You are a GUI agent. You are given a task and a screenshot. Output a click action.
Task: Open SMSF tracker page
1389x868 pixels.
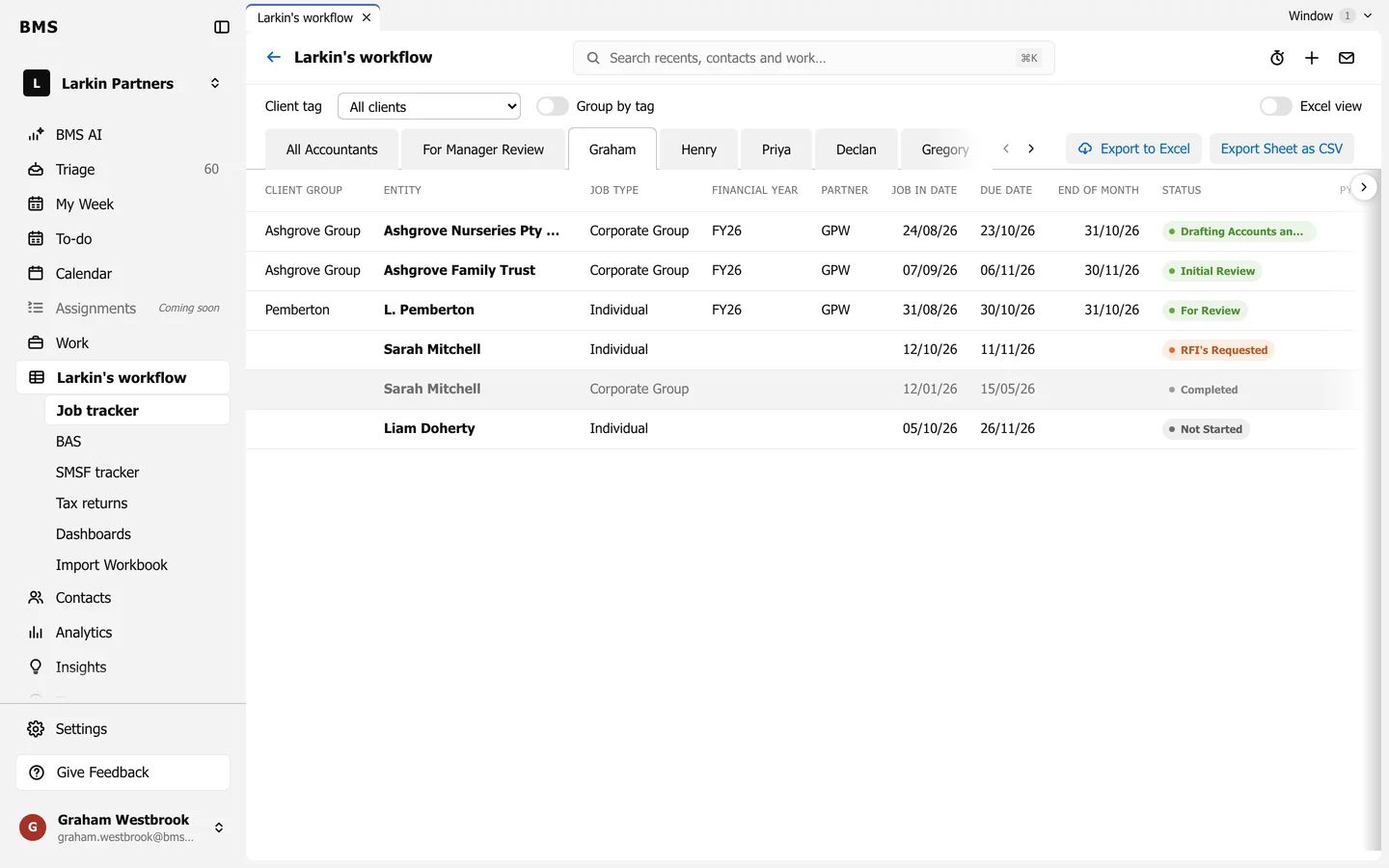[137, 473]
